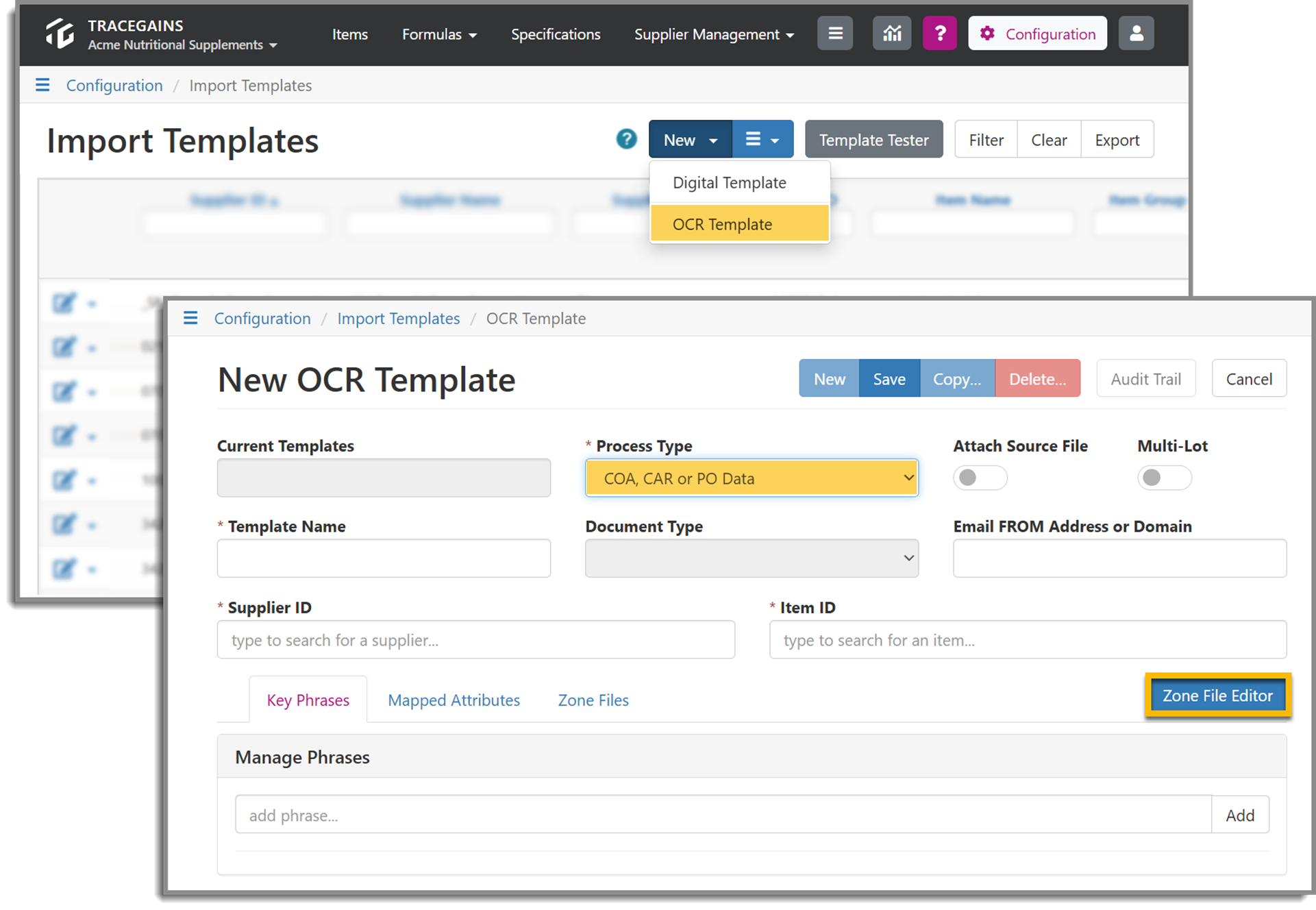This screenshot has height=910, width=1316.
Task: Switch to the Mapped Attributes tab
Action: point(454,700)
